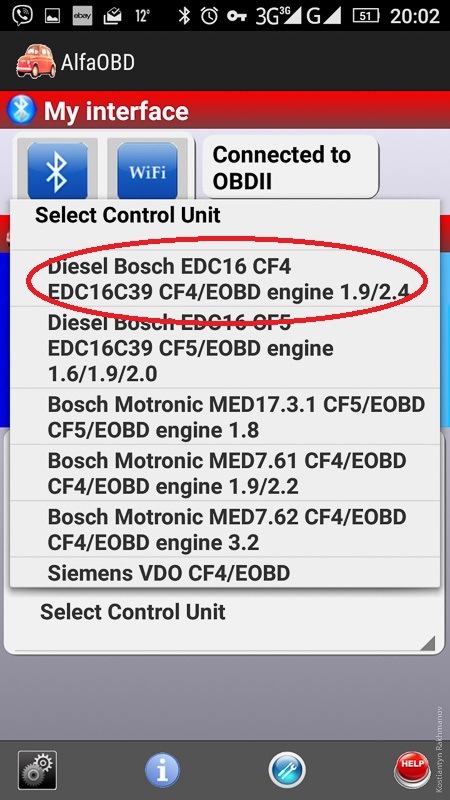Screen dimensions: 450x800
Task: Tap the red car AlfaOBD logo
Action: pyautogui.click(x=36, y=61)
